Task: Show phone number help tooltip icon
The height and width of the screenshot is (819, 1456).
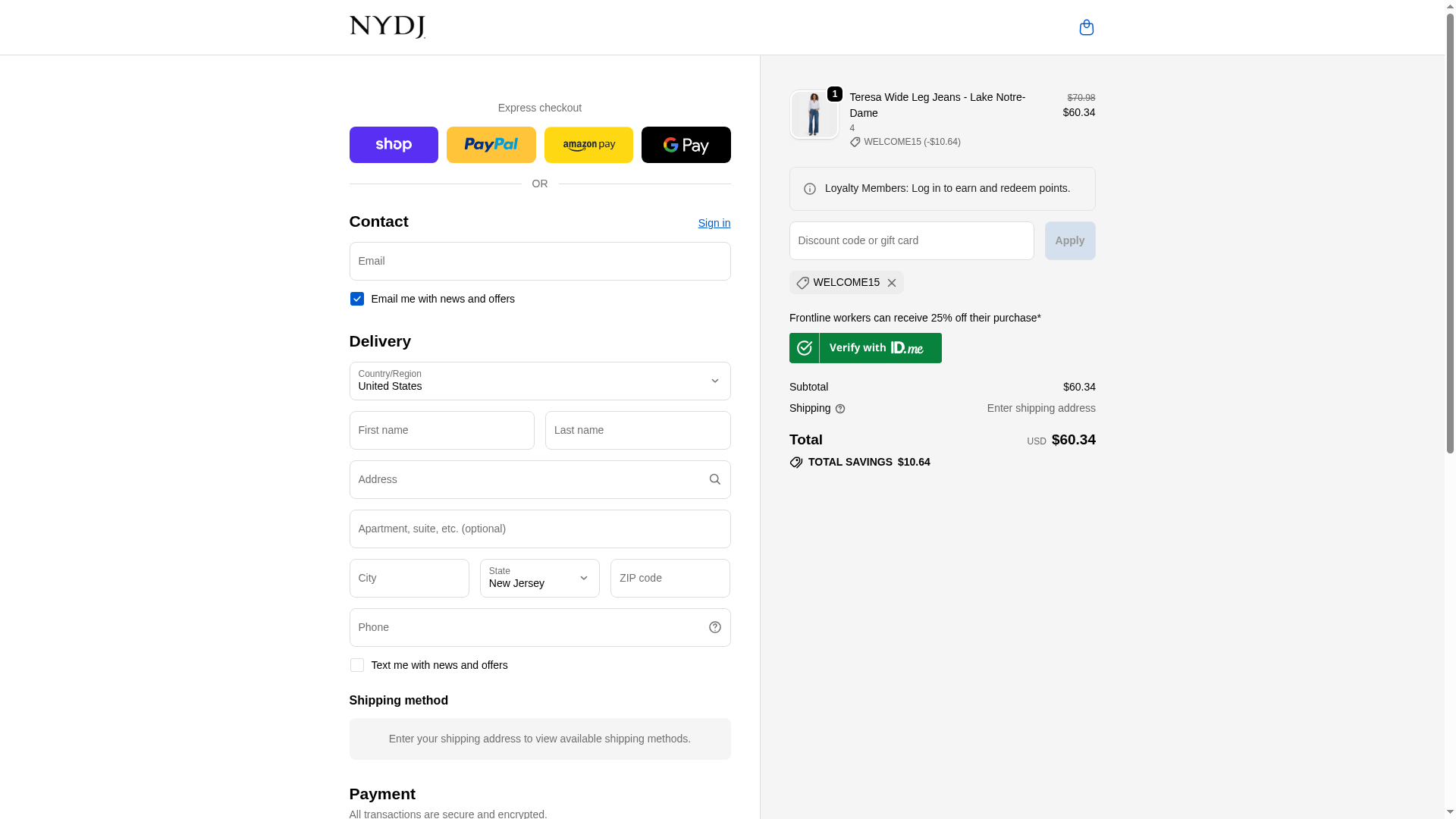Action: [714, 627]
